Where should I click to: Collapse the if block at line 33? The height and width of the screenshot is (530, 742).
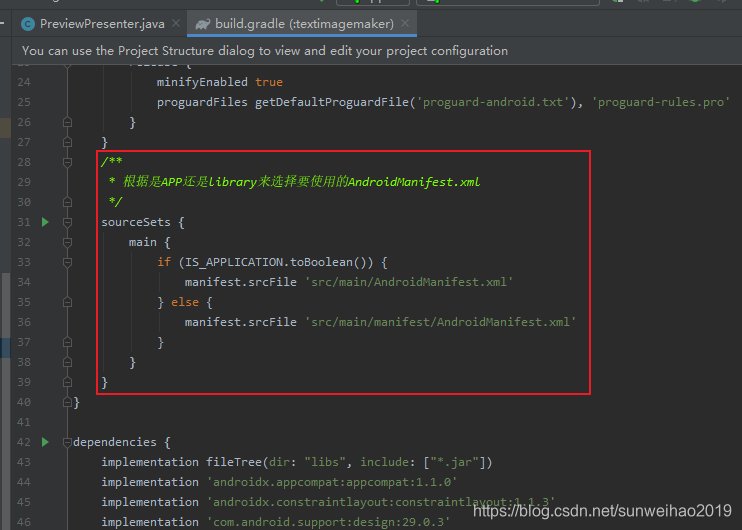(x=67, y=262)
